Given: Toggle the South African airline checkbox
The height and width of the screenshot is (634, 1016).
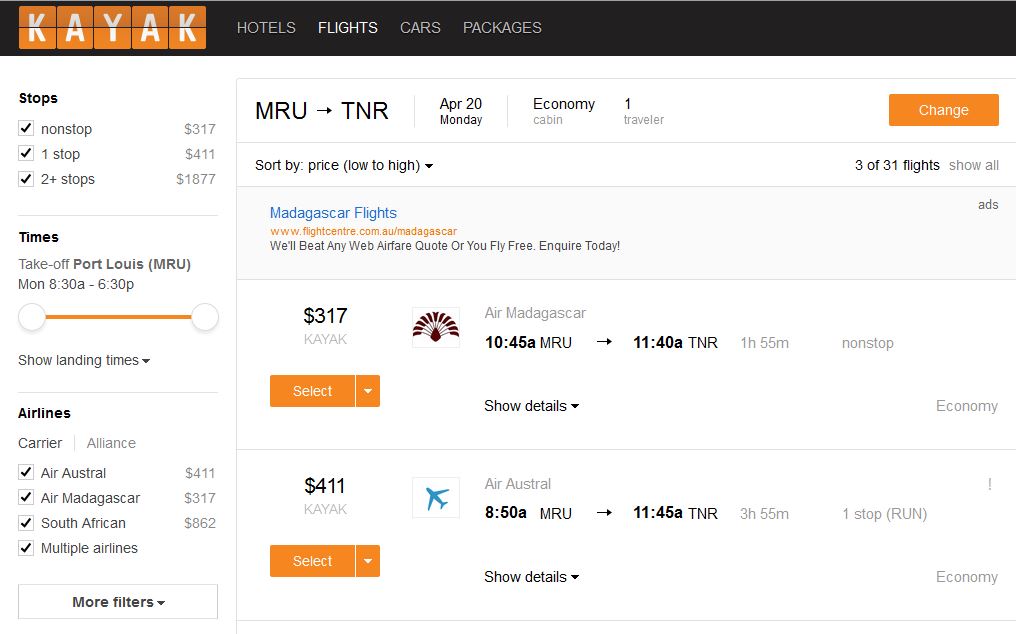Looking at the screenshot, I should point(26,523).
